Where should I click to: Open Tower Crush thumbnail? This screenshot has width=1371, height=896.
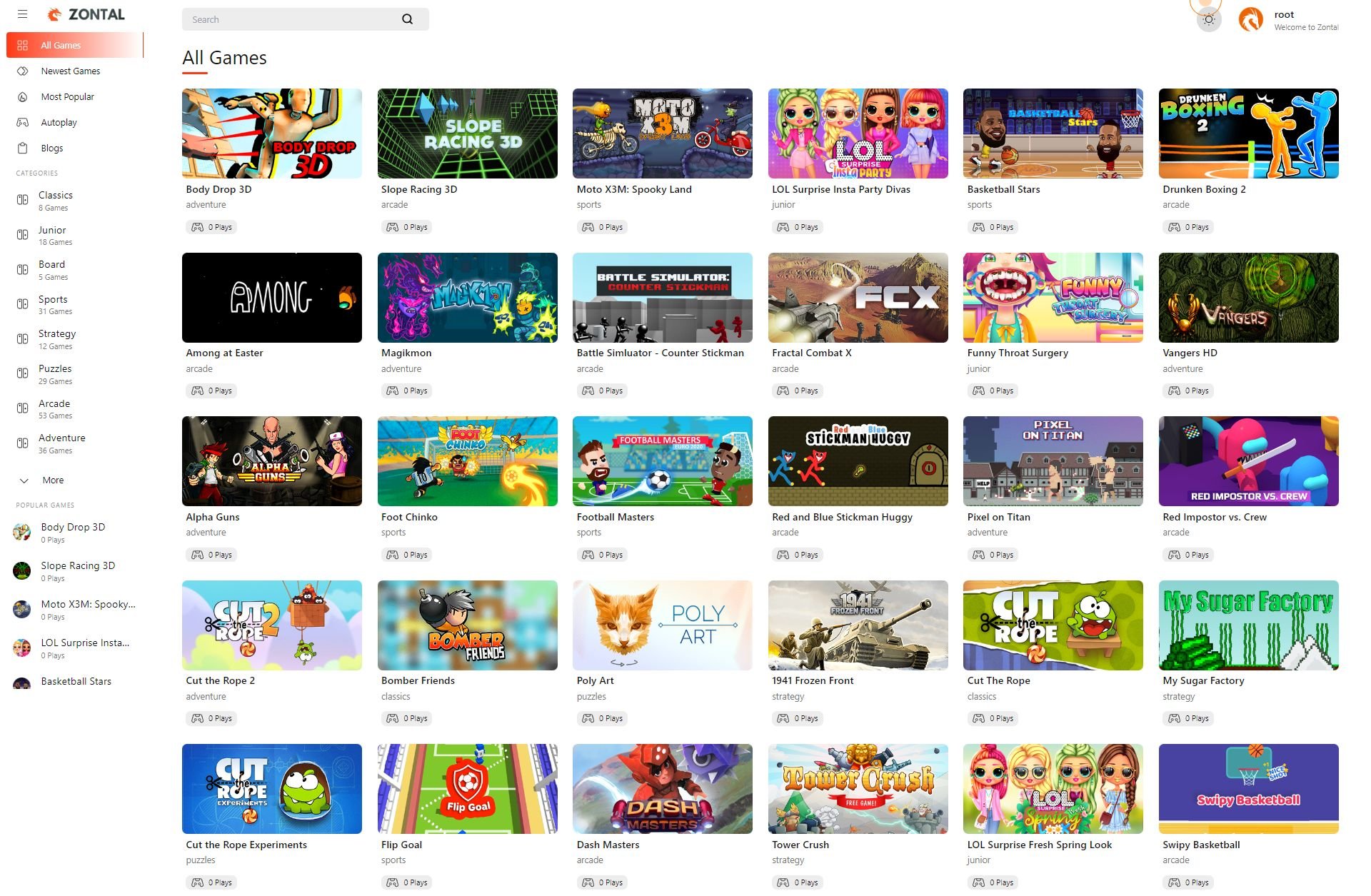(858, 789)
